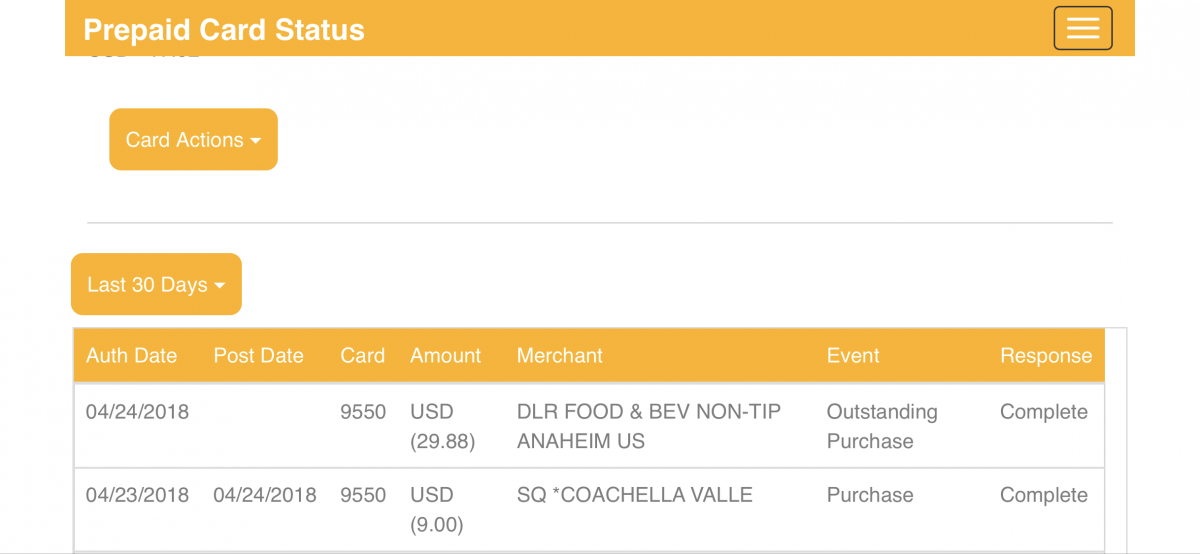This screenshot has width=1200, height=554.
Task: Click the USD (9.00) amount cell
Action: (436, 509)
